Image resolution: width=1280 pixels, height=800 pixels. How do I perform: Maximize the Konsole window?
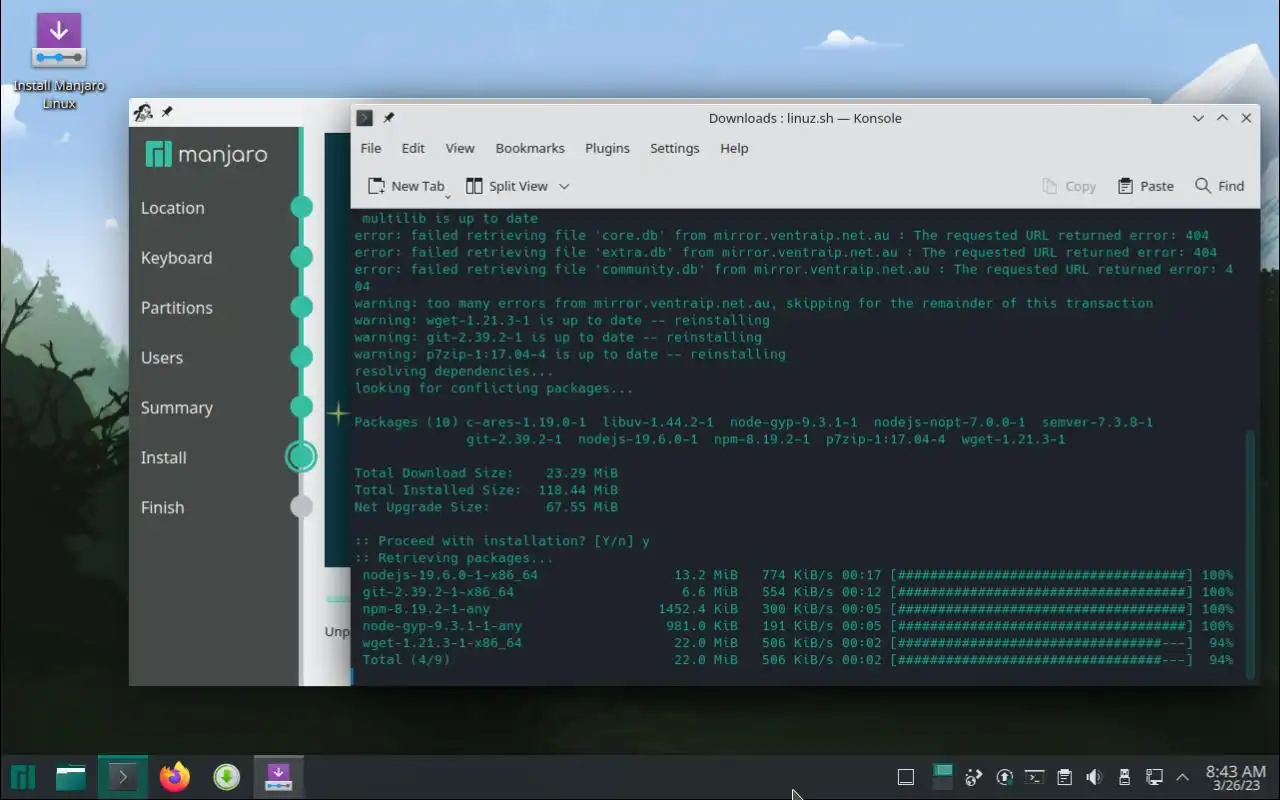[x=1222, y=118]
